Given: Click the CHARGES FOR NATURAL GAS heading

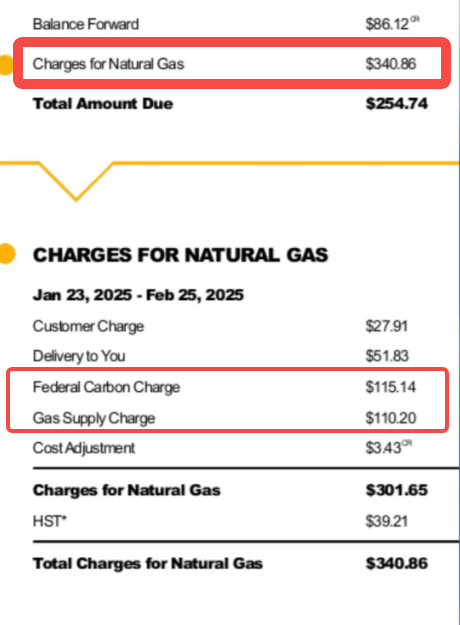Looking at the screenshot, I should click(x=181, y=255).
